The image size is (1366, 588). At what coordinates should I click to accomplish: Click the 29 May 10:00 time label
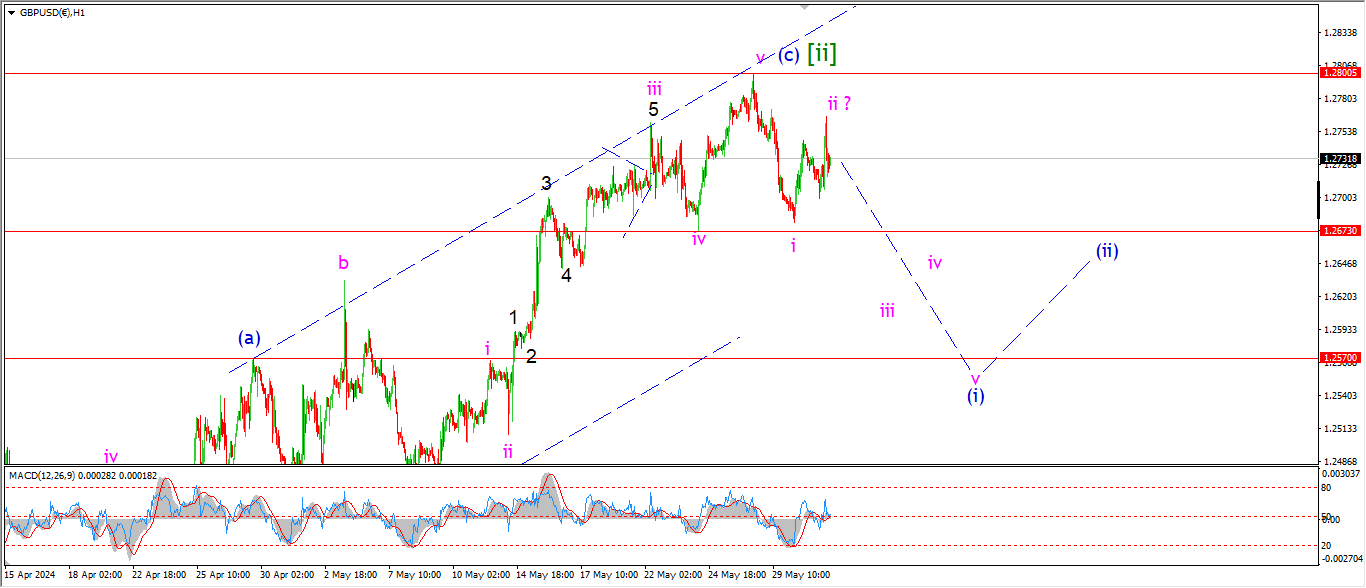coord(802,576)
